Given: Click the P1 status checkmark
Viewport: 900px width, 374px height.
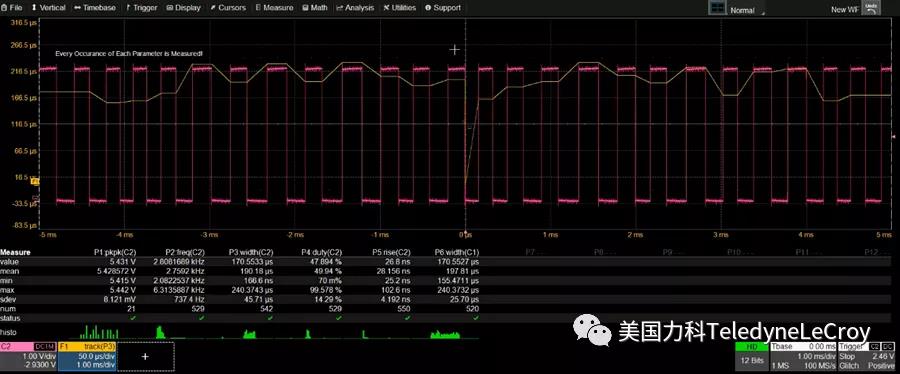Looking at the screenshot, I should pyautogui.click(x=133, y=318).
